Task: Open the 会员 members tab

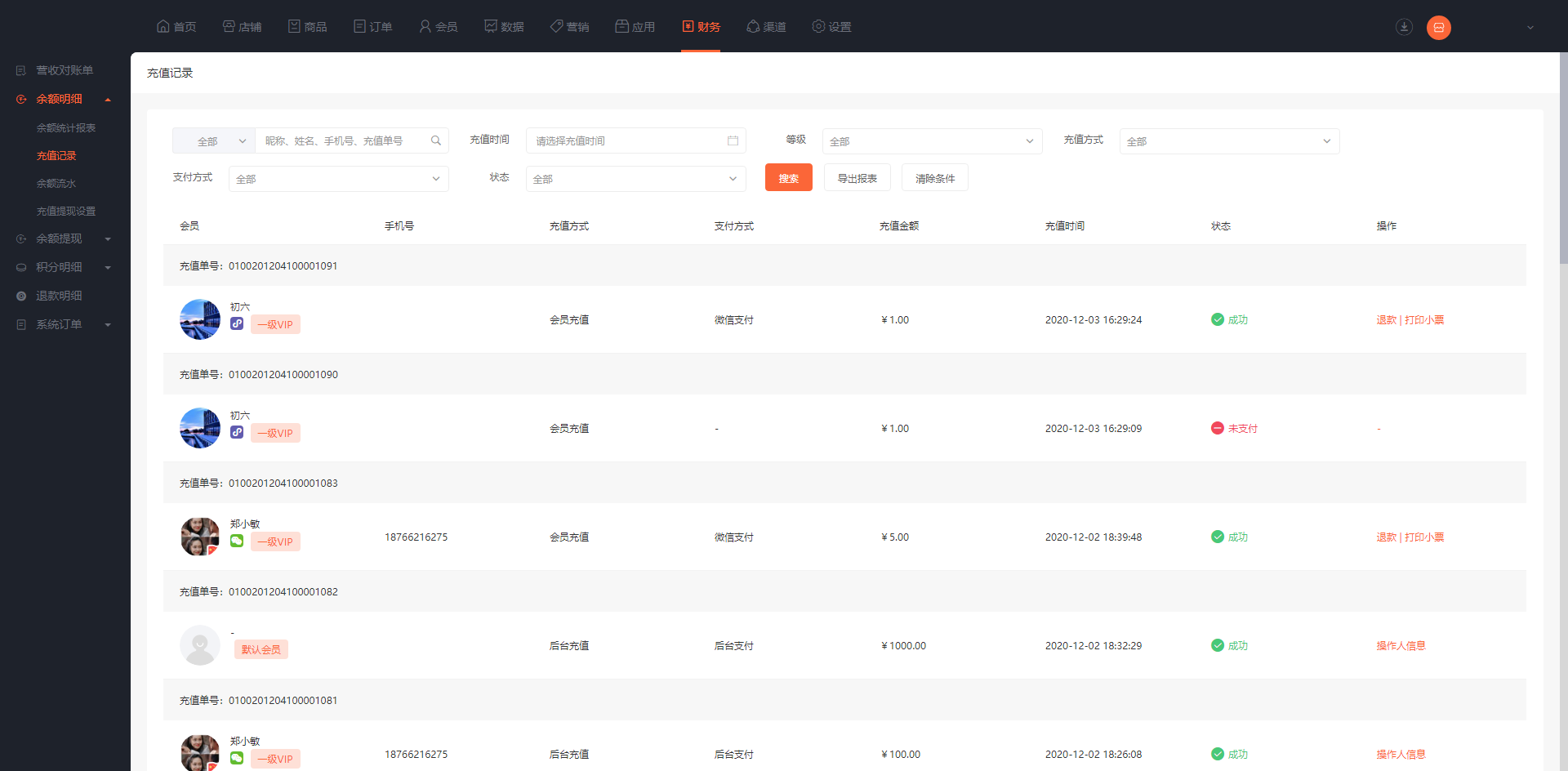Action: [438, 27]
